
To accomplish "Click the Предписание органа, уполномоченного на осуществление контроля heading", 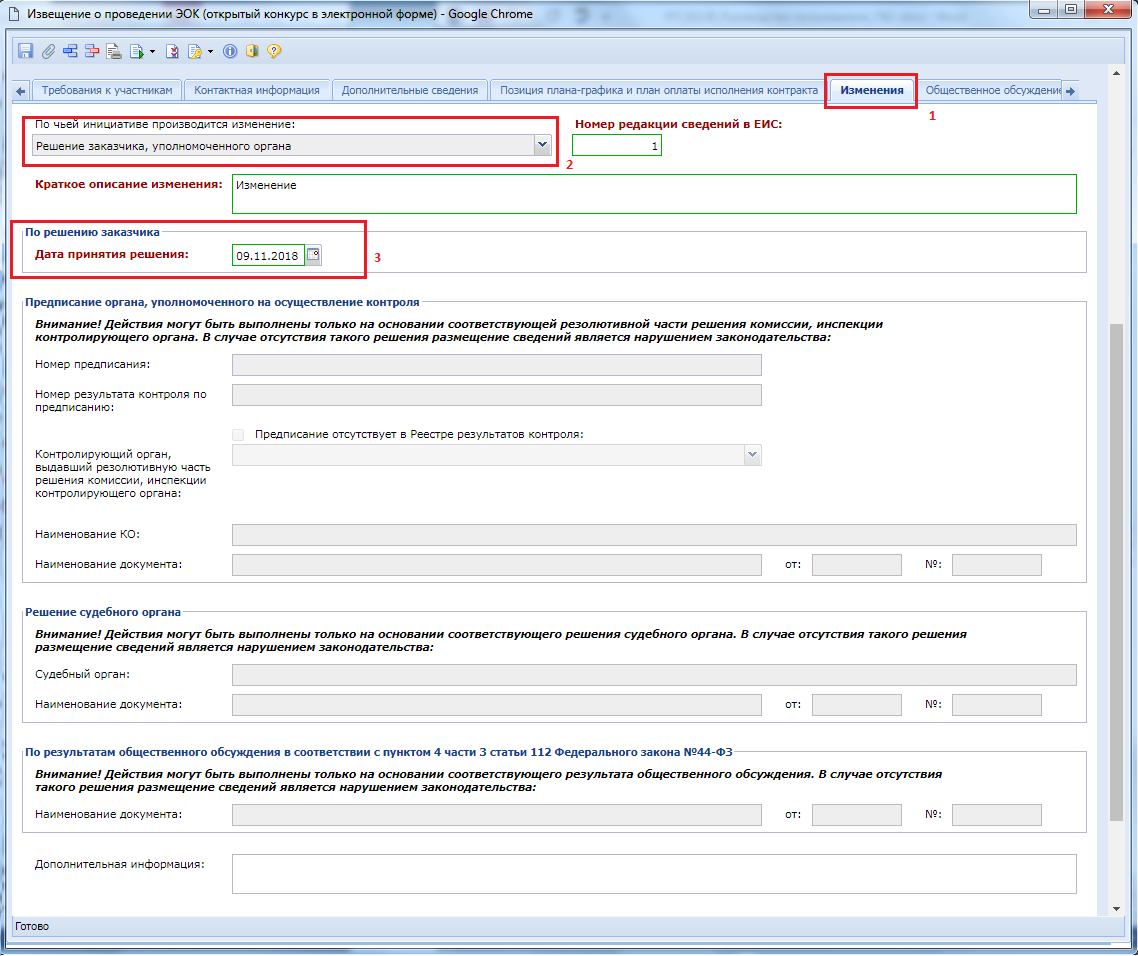I will (222, 302).
